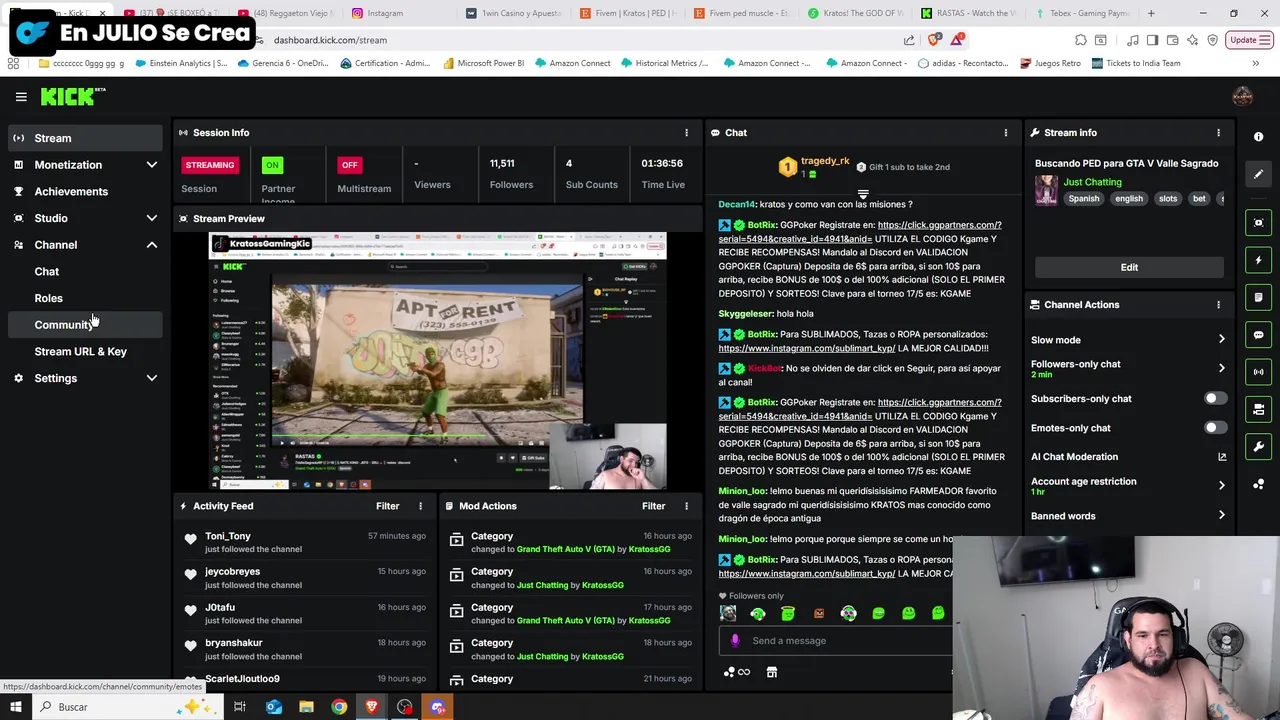Image resolution: width=1280 pixels, height=720 pixels.
Task: Toggle Subscribers-only chat switch
Action: tap(1215, 399)
